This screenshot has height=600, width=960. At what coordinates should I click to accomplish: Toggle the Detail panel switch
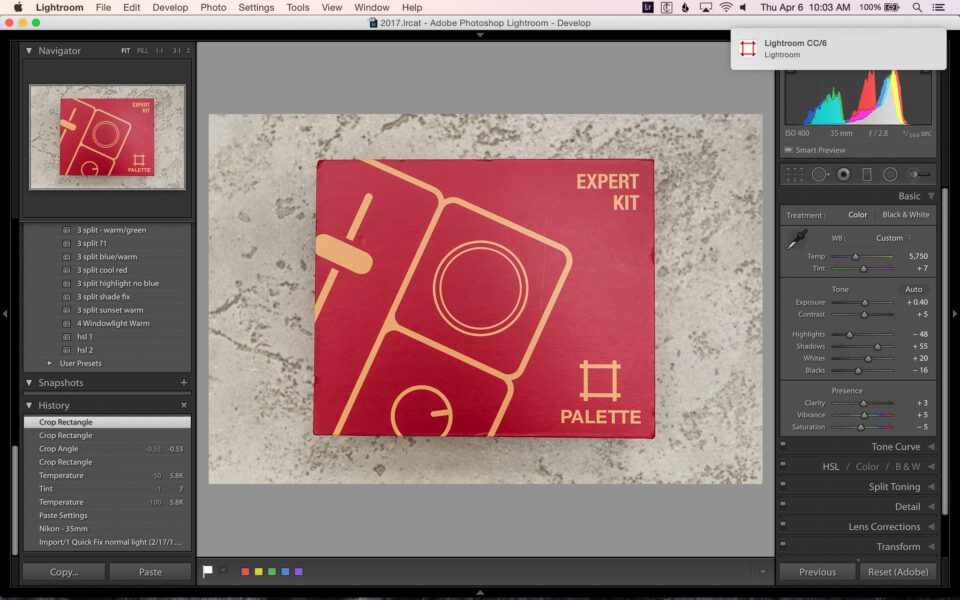(x=783, y=504)
